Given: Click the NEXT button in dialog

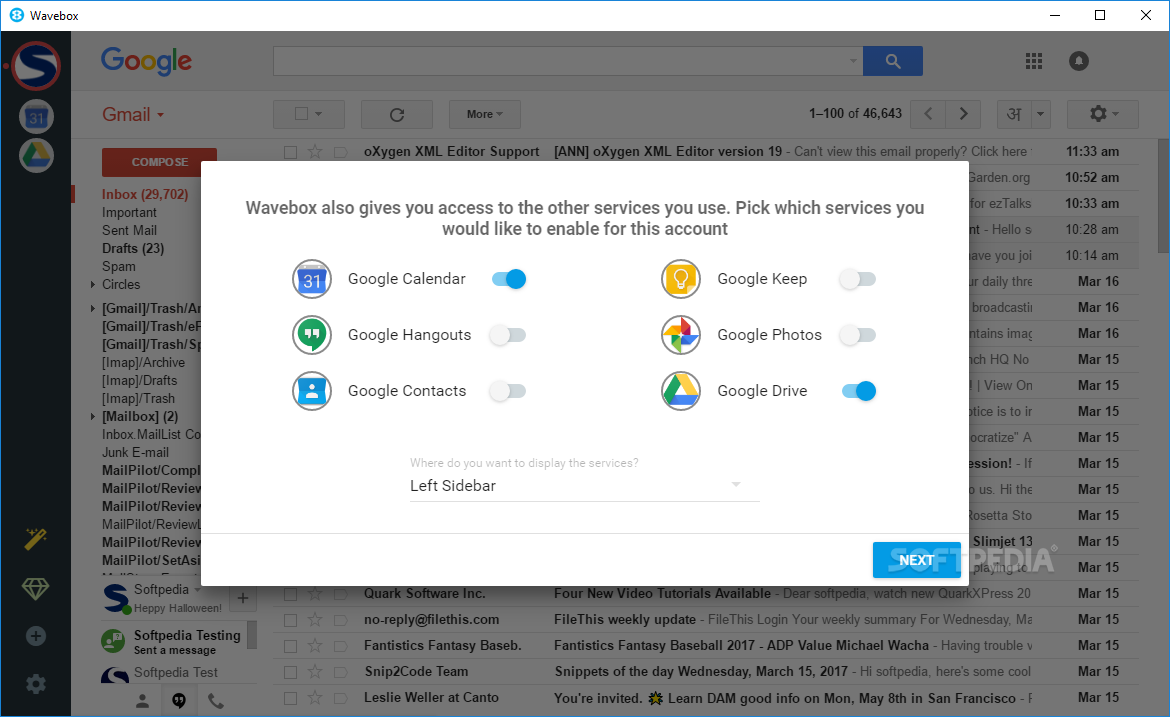Looking at the screenshot, I should 916,560.
